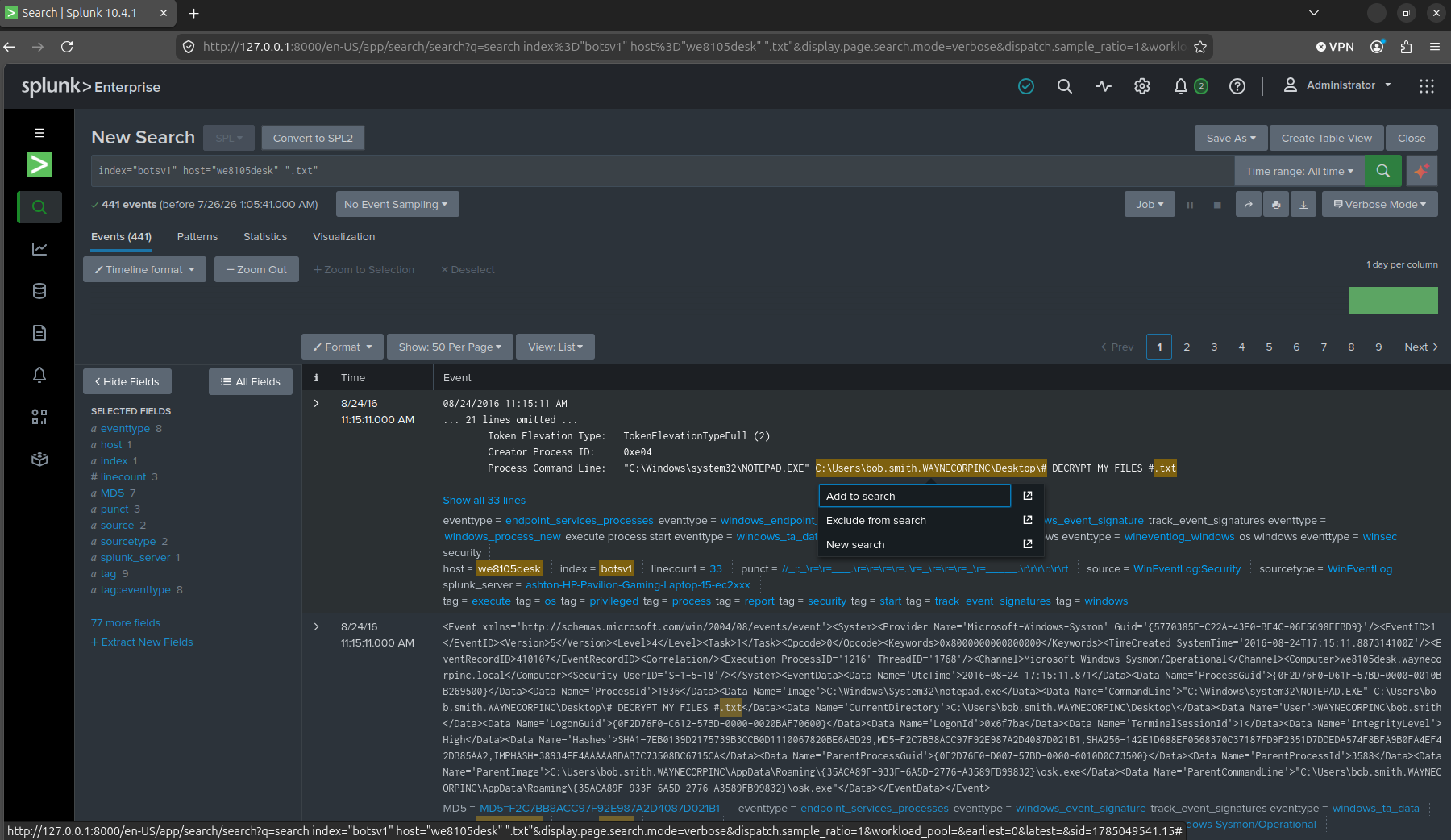Click the Close button beside Create Table View
This screenshot has width=1451, height=840.
pos(1412,138)
